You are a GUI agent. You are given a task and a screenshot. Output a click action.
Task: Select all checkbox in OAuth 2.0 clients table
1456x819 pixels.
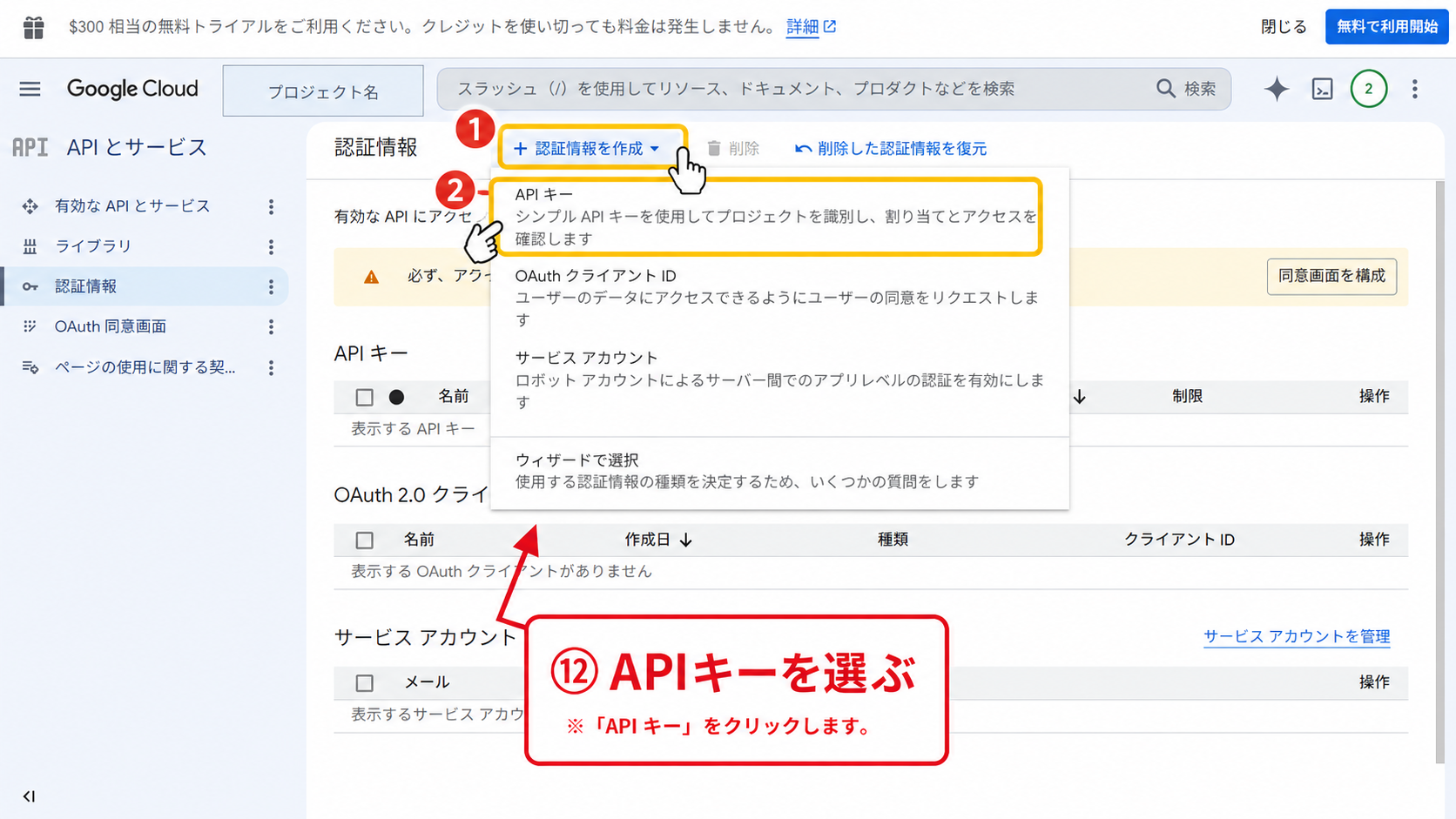point(364,540)
